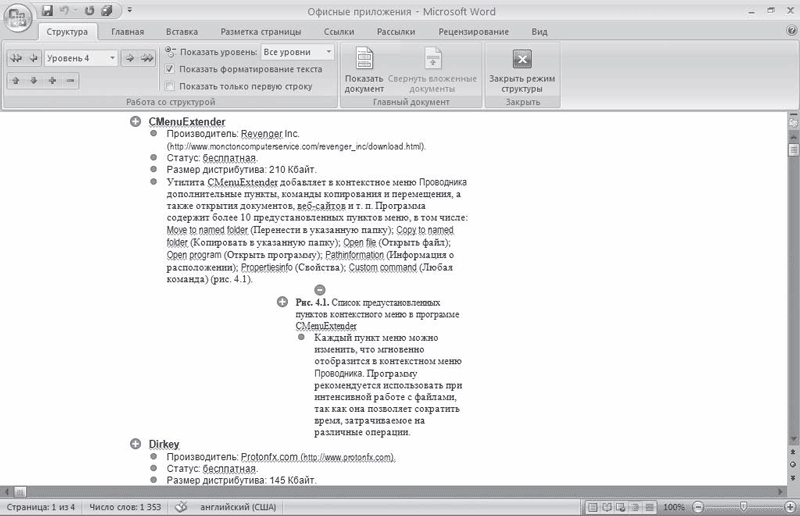This screenshot has width=800, height=516.
Task: Click the Collapse minus icon in outline tools
Action: click(70, 81)
